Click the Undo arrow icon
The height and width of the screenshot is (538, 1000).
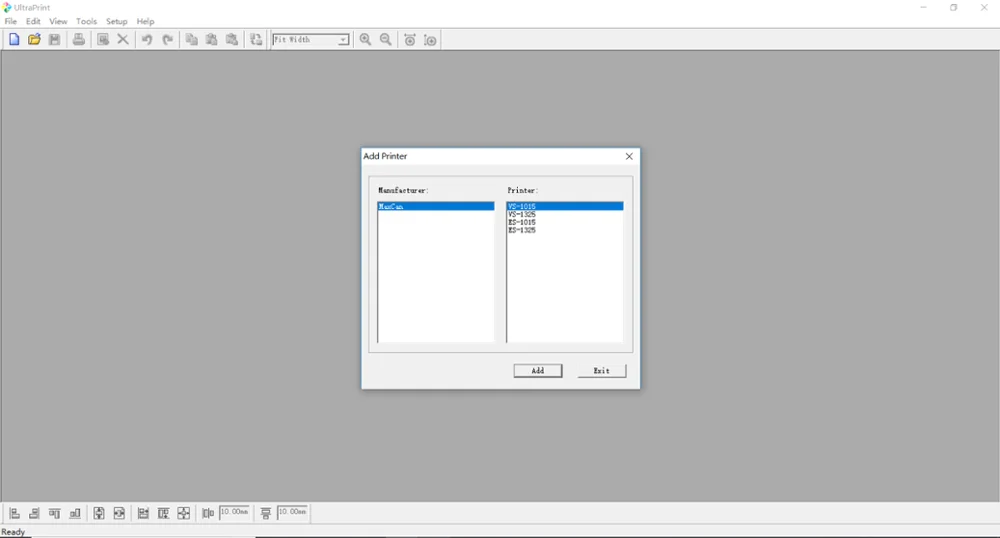click(x=147, y=40)
